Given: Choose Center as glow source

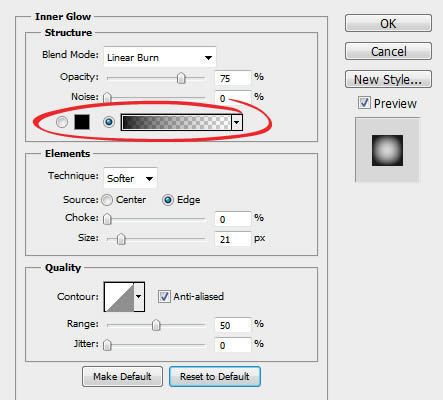Looking at the screenshot, I should [x=107, y=200].
